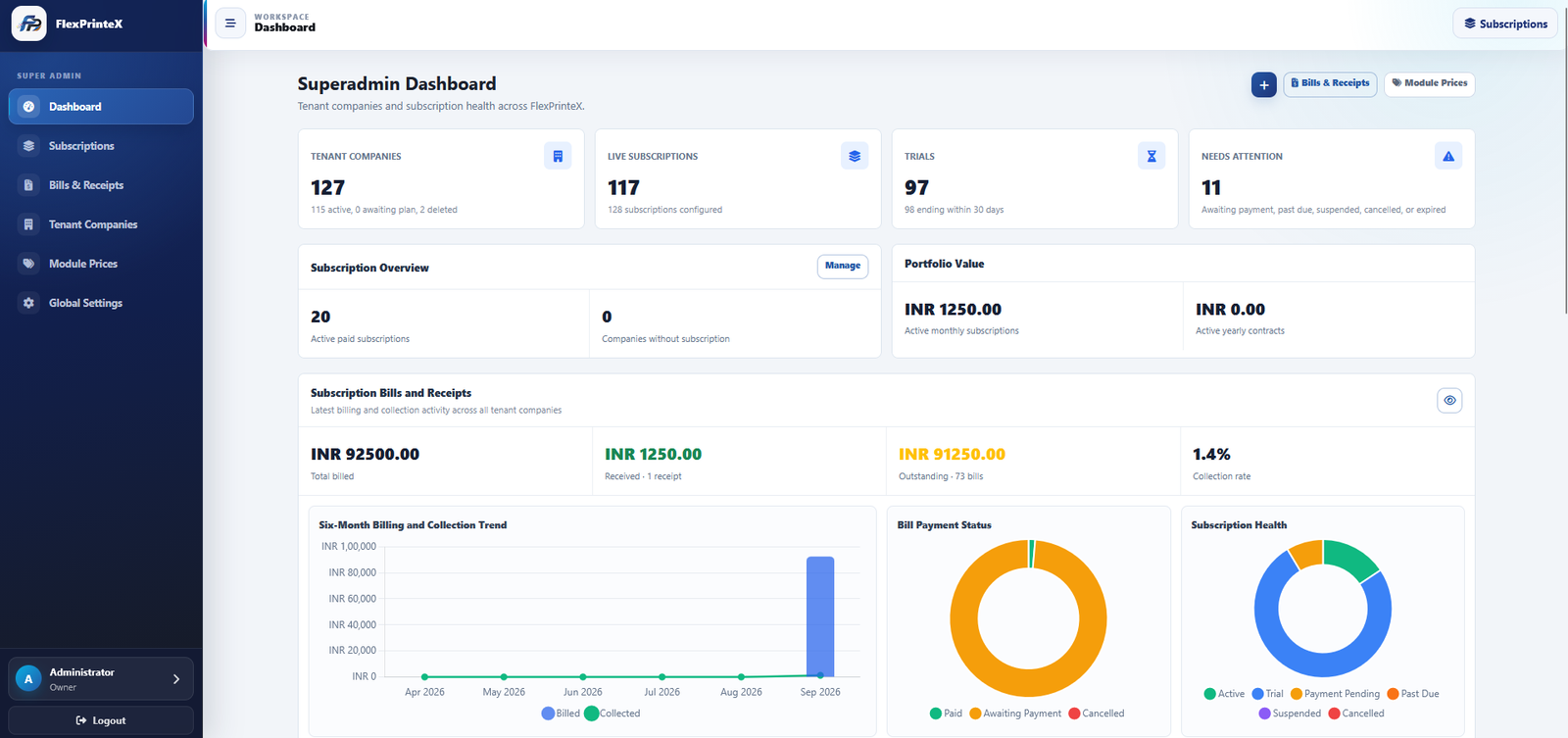
Task: Toggle Billed series in trend legend
Action: tap(561, 713)
